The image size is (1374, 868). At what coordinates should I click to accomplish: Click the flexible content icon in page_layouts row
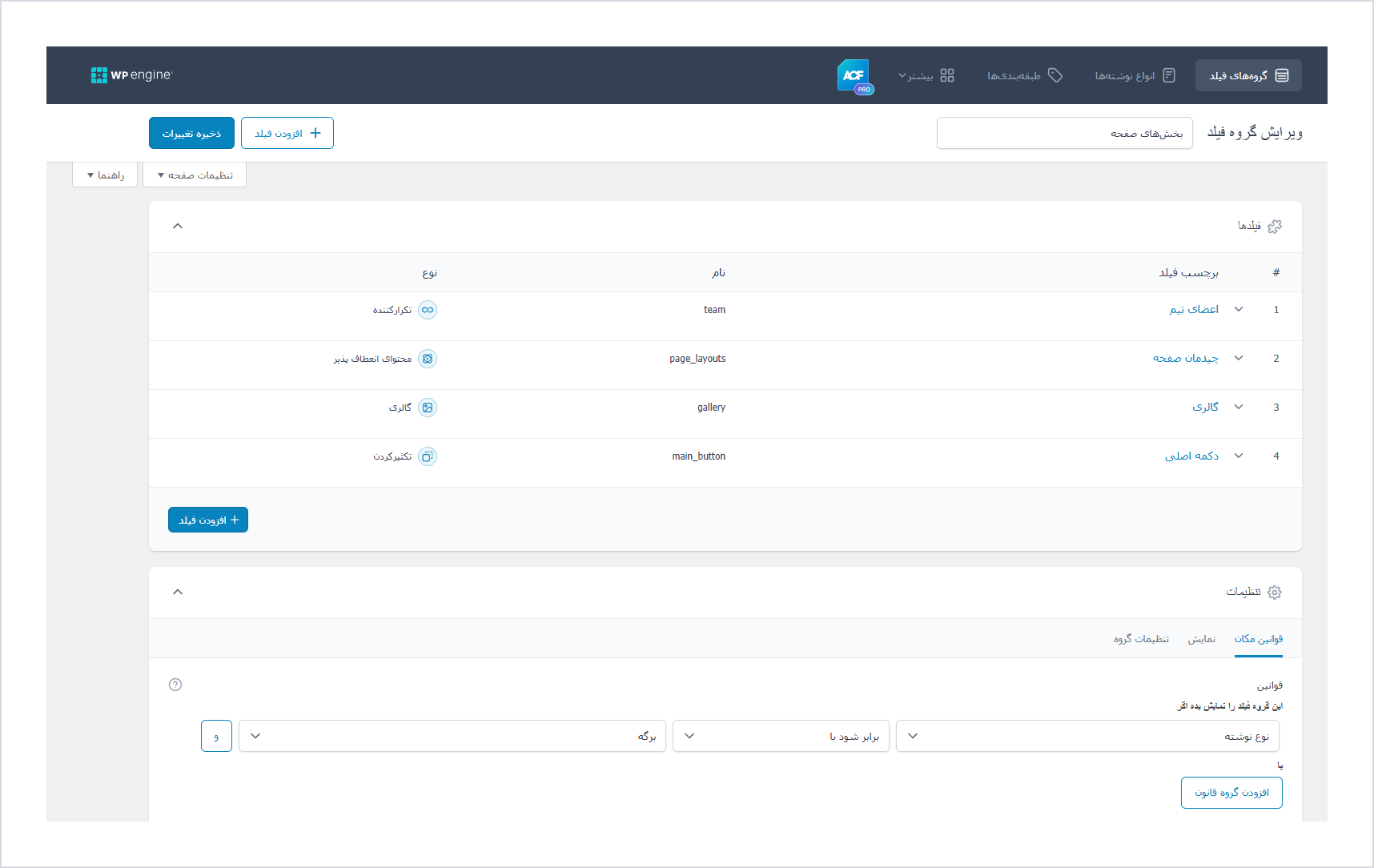(428, 359)
